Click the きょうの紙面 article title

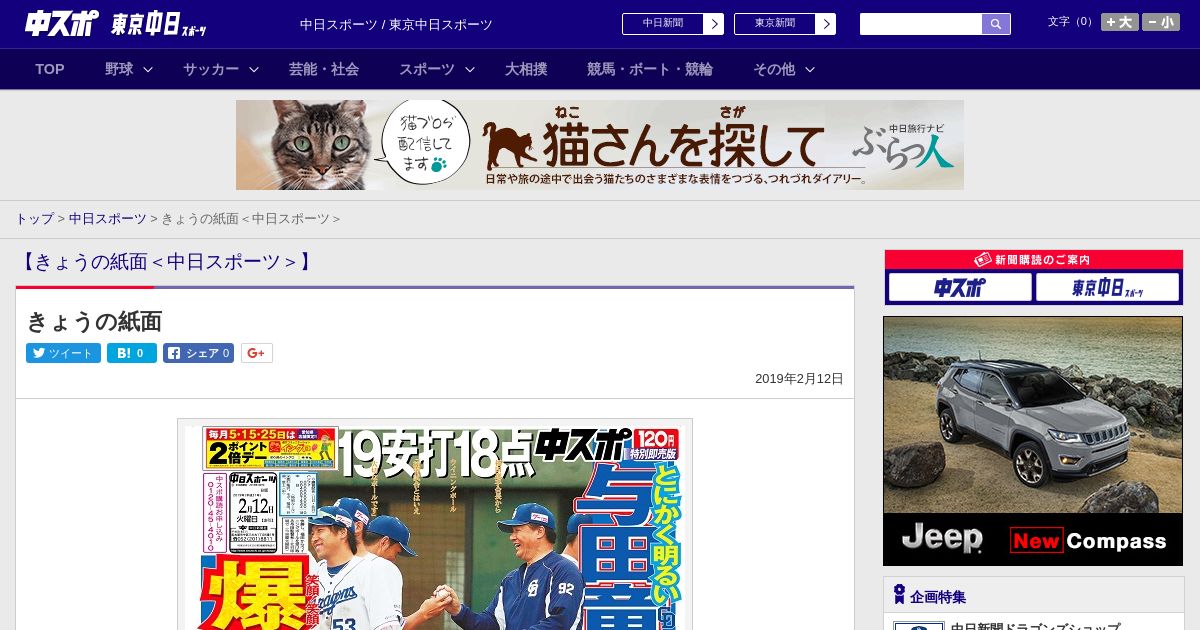pos(94,321)
